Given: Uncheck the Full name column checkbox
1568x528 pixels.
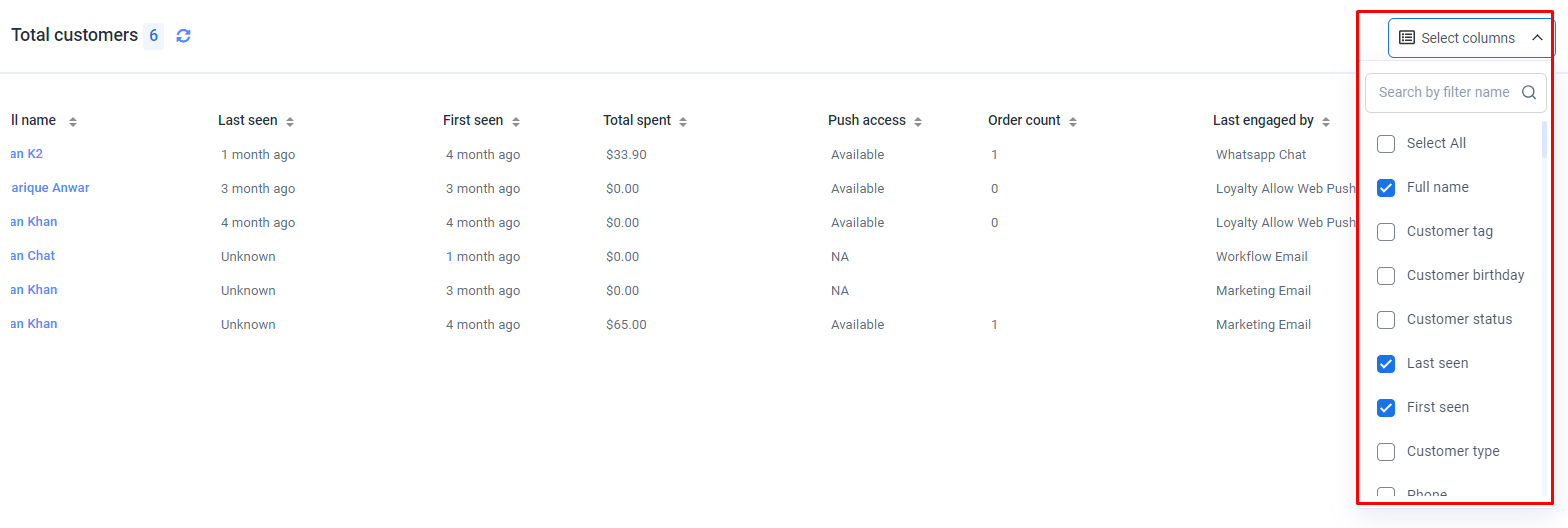Looking at the screenshot, I should pyautogui.click(x=1386, y=188).
